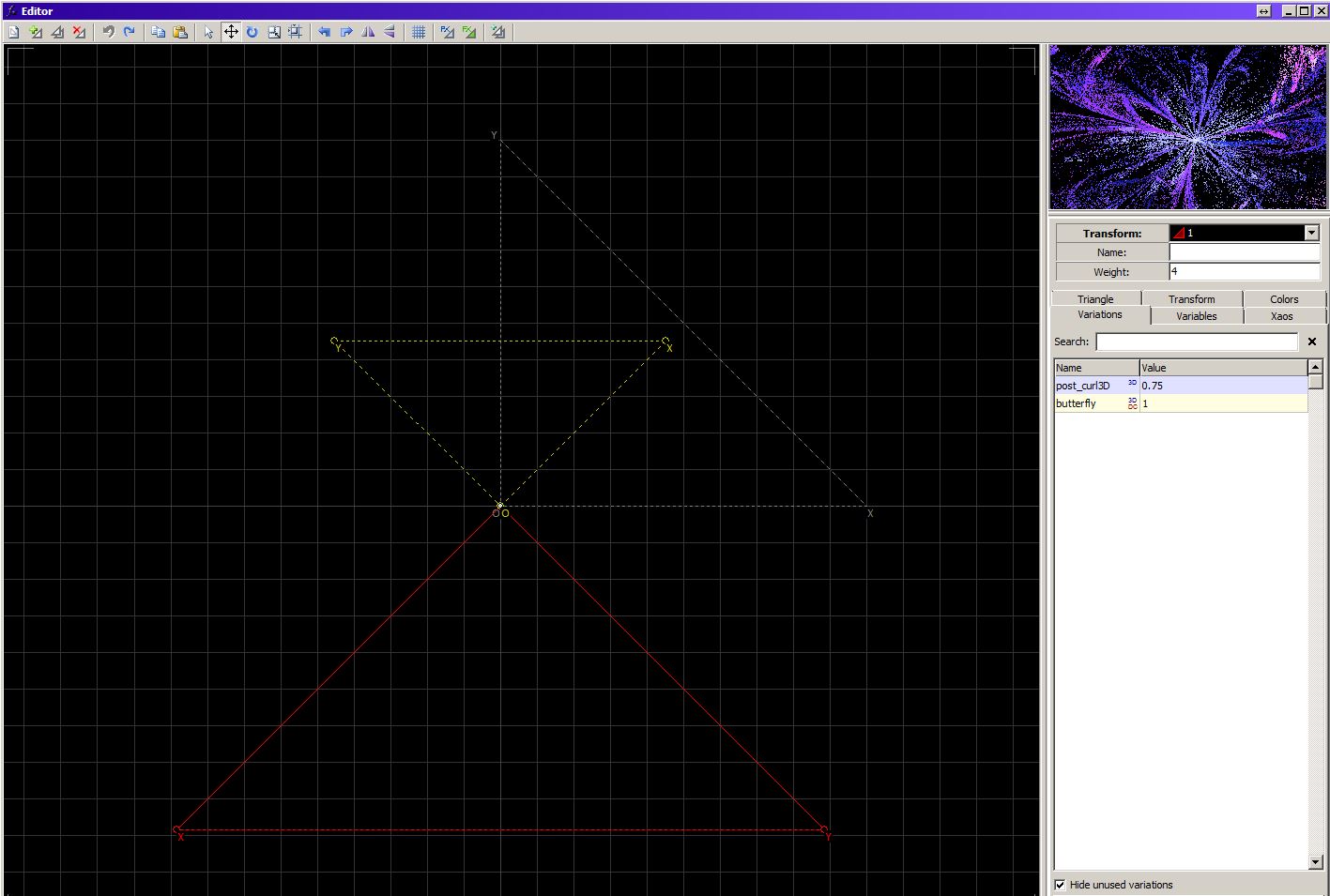Activate the Rotate editing mode
Screen dimensions: 1330x896
point(252,31)
